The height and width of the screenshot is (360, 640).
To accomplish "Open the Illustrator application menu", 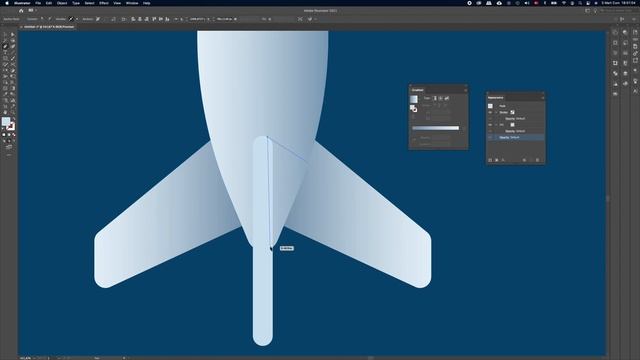I will [x=22, y=3].
